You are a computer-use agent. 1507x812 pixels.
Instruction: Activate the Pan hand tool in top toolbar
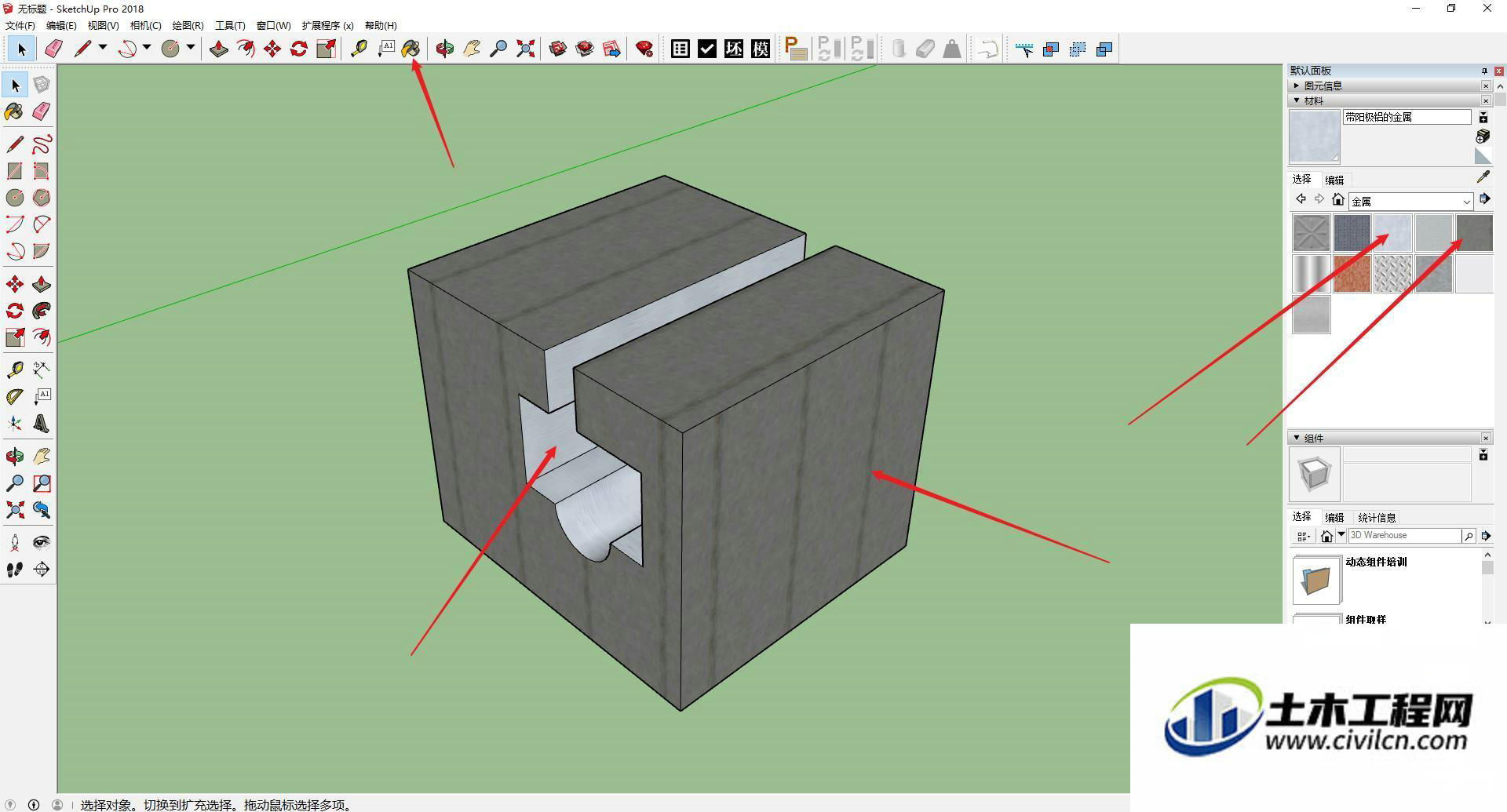point(472,49)
